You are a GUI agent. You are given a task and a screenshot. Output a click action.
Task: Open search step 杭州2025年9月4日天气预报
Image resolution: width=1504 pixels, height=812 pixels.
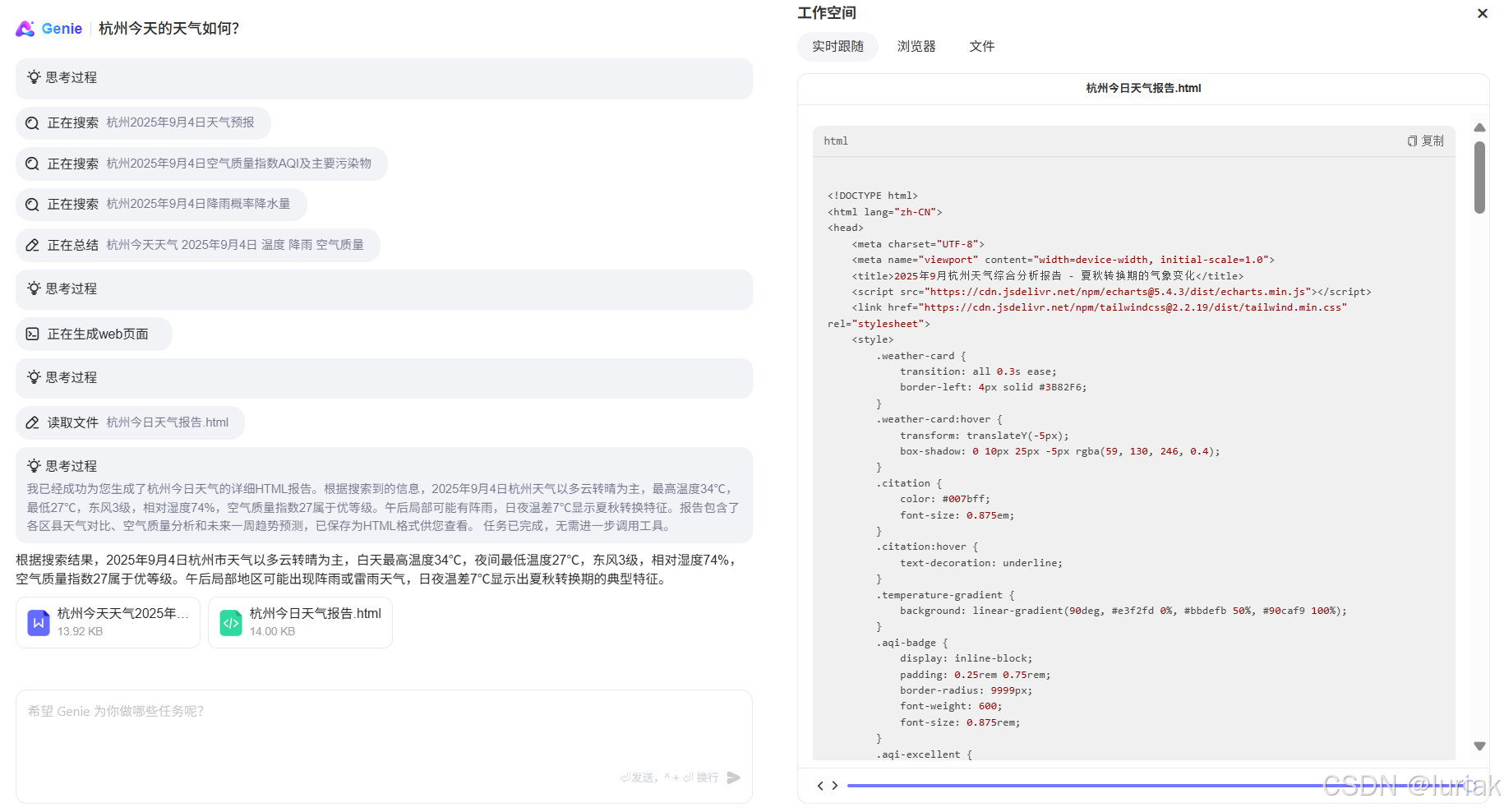[143, 122]
